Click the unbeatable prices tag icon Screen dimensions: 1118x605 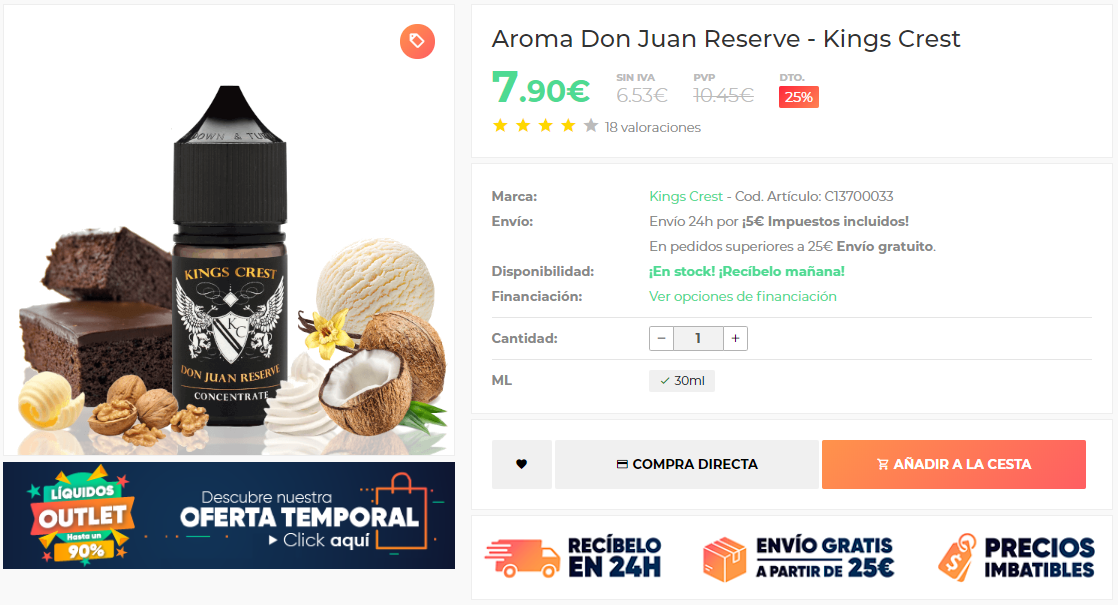coord(957,557)
